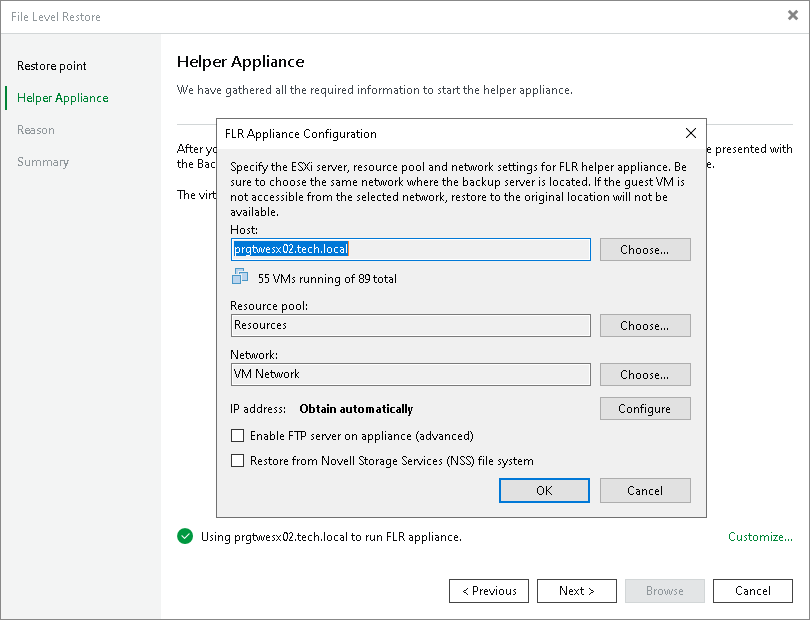This screenshot has width=810, height=620.
Task: Proceed with the Next button
Action: coord(577,591)
